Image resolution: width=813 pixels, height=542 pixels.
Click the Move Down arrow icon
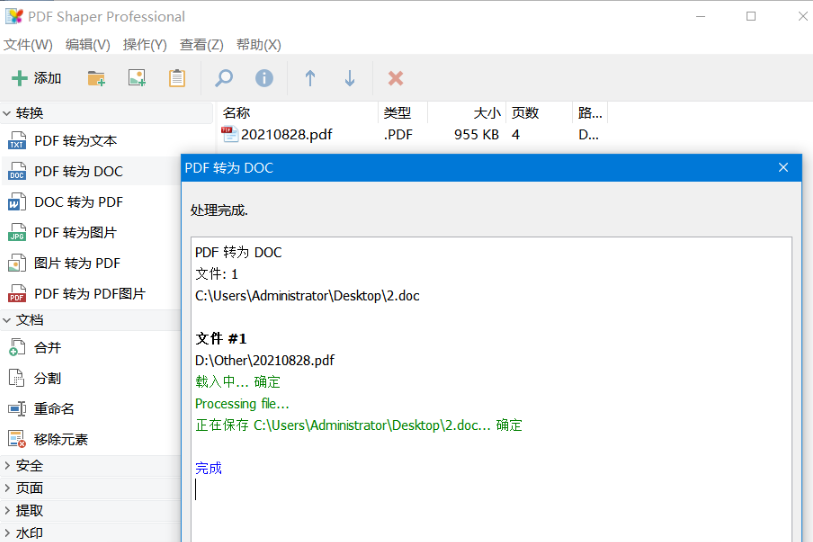(x=350, y=78)
